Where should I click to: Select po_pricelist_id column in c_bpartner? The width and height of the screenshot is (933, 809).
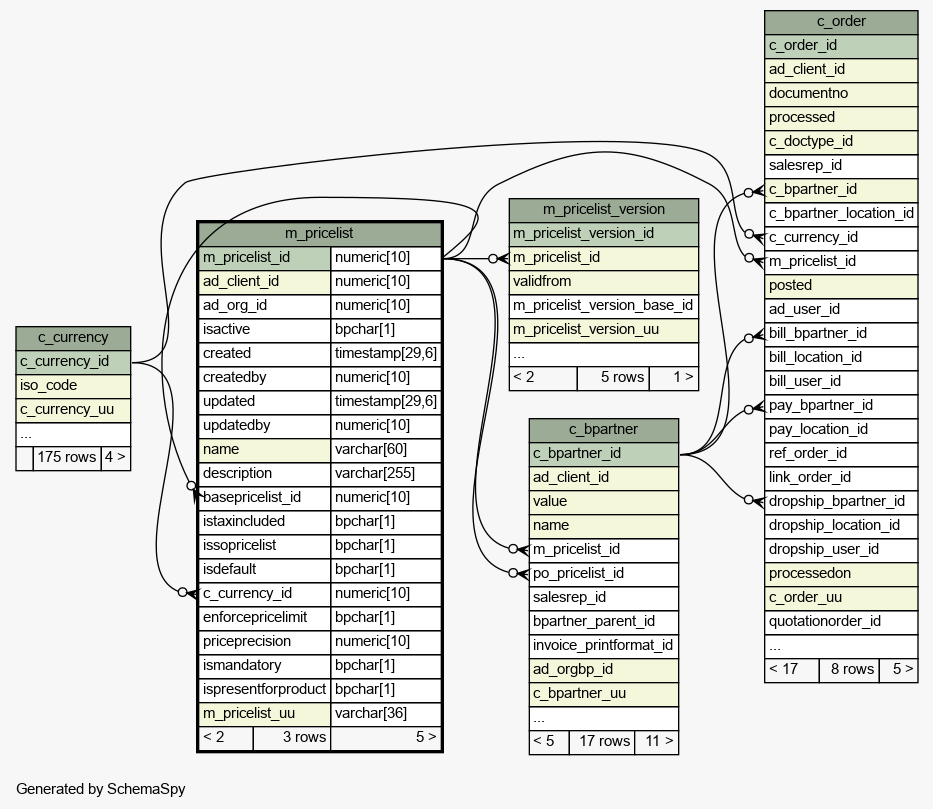point(603,573)
